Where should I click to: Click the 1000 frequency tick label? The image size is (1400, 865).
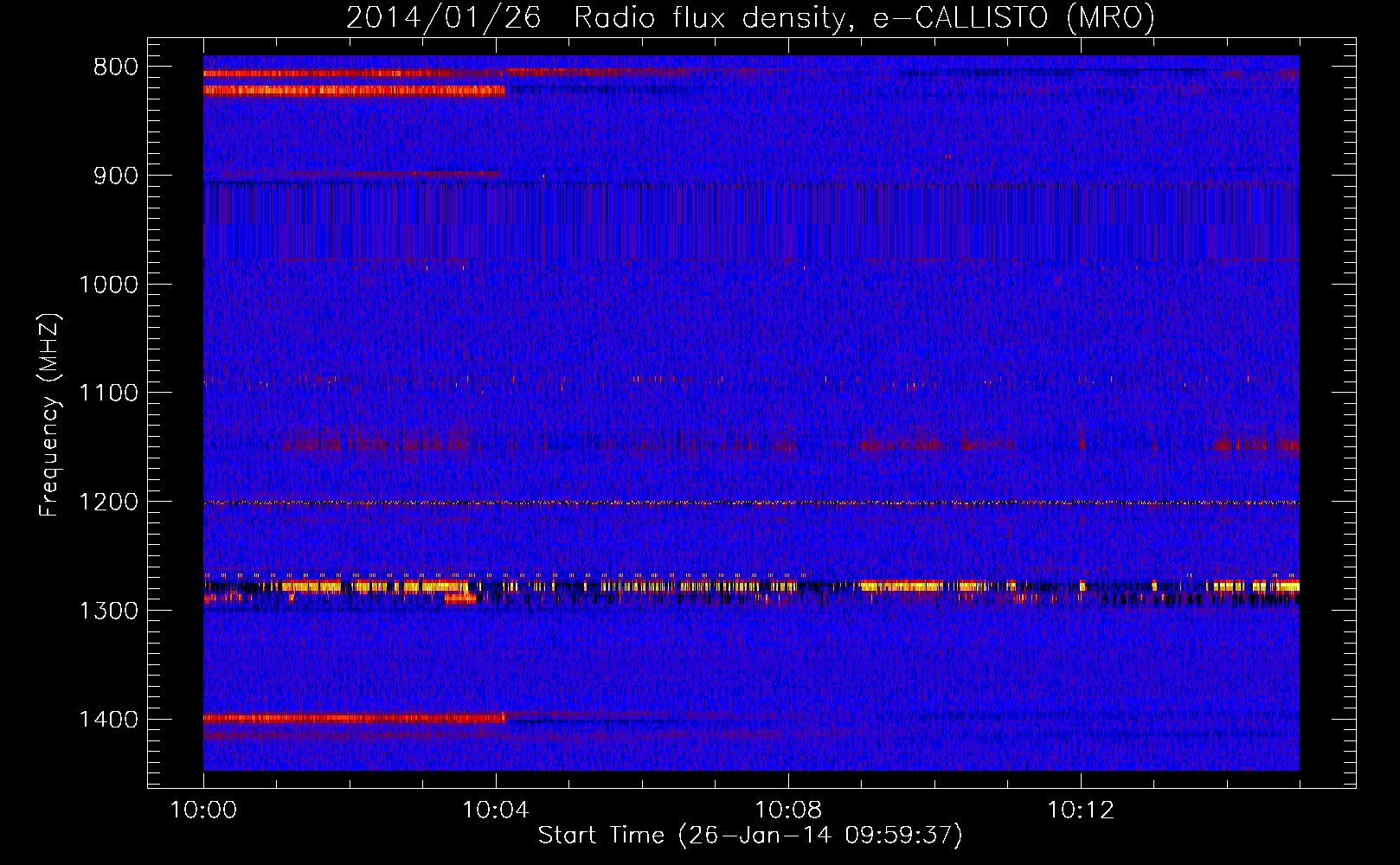pos(109,285)
